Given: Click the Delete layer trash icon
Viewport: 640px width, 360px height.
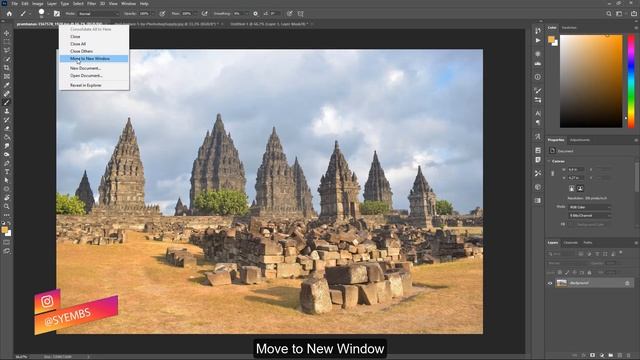Looking at the screenshot, I should [x=629, y=356].
